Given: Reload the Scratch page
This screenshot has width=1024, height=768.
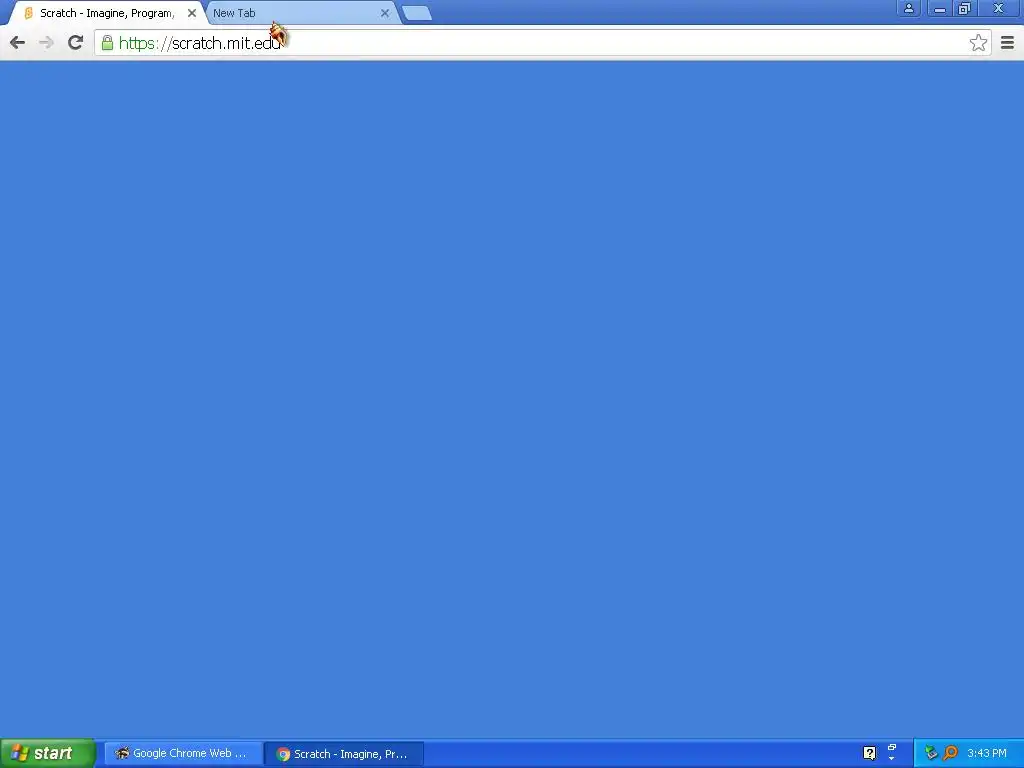Looking at the screenshot, I should 76,43.
